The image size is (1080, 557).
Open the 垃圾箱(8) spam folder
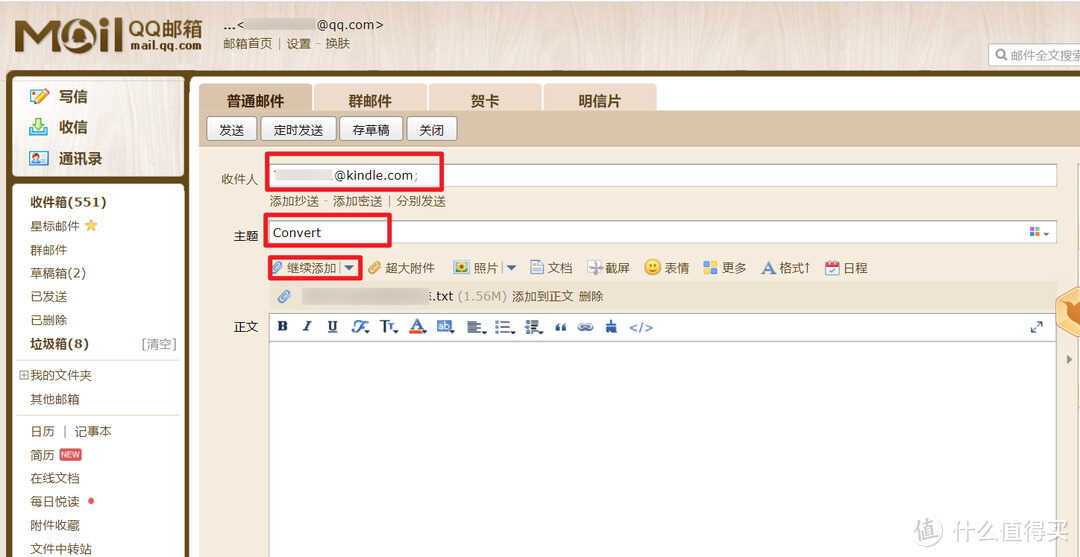[x=59, y=344]
